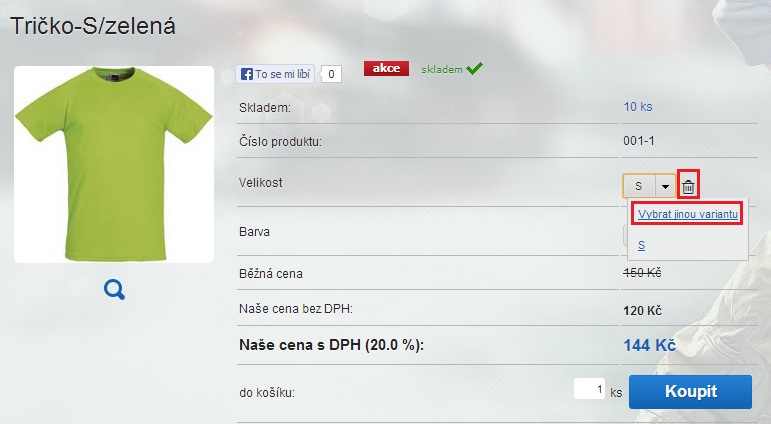
Task: Click the partly hidden Barva dropdown
Action: (x=625, y=235)
